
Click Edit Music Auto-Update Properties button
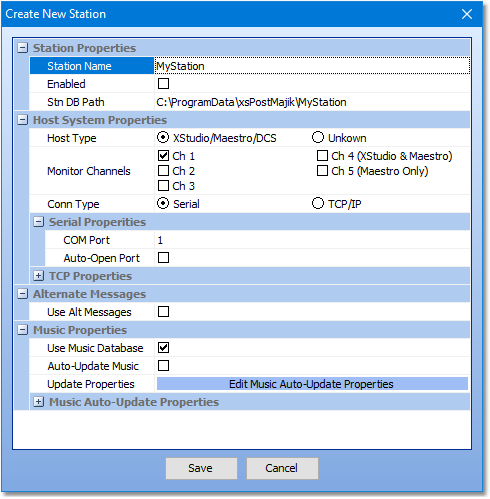point(312,384)
